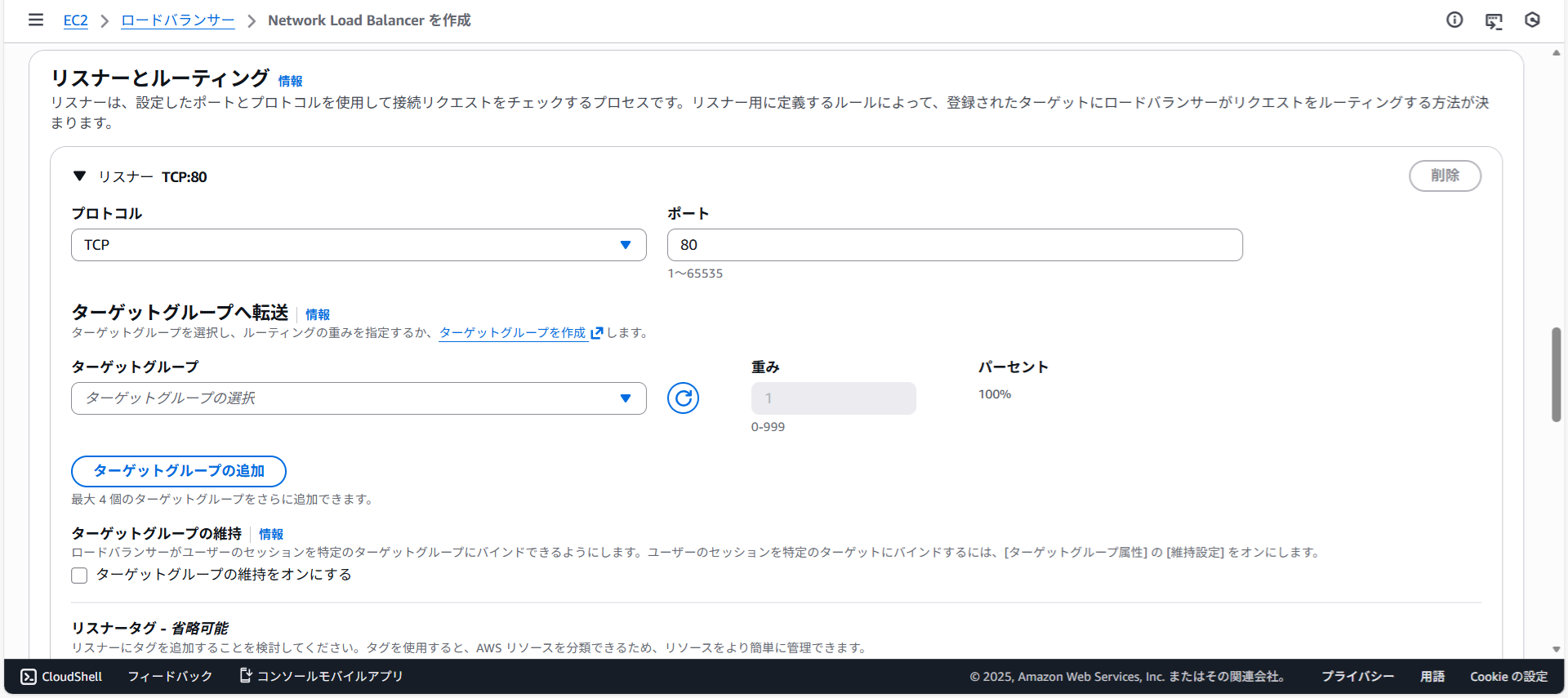
Task: Refresh the target group list
Action: (683, 398)
